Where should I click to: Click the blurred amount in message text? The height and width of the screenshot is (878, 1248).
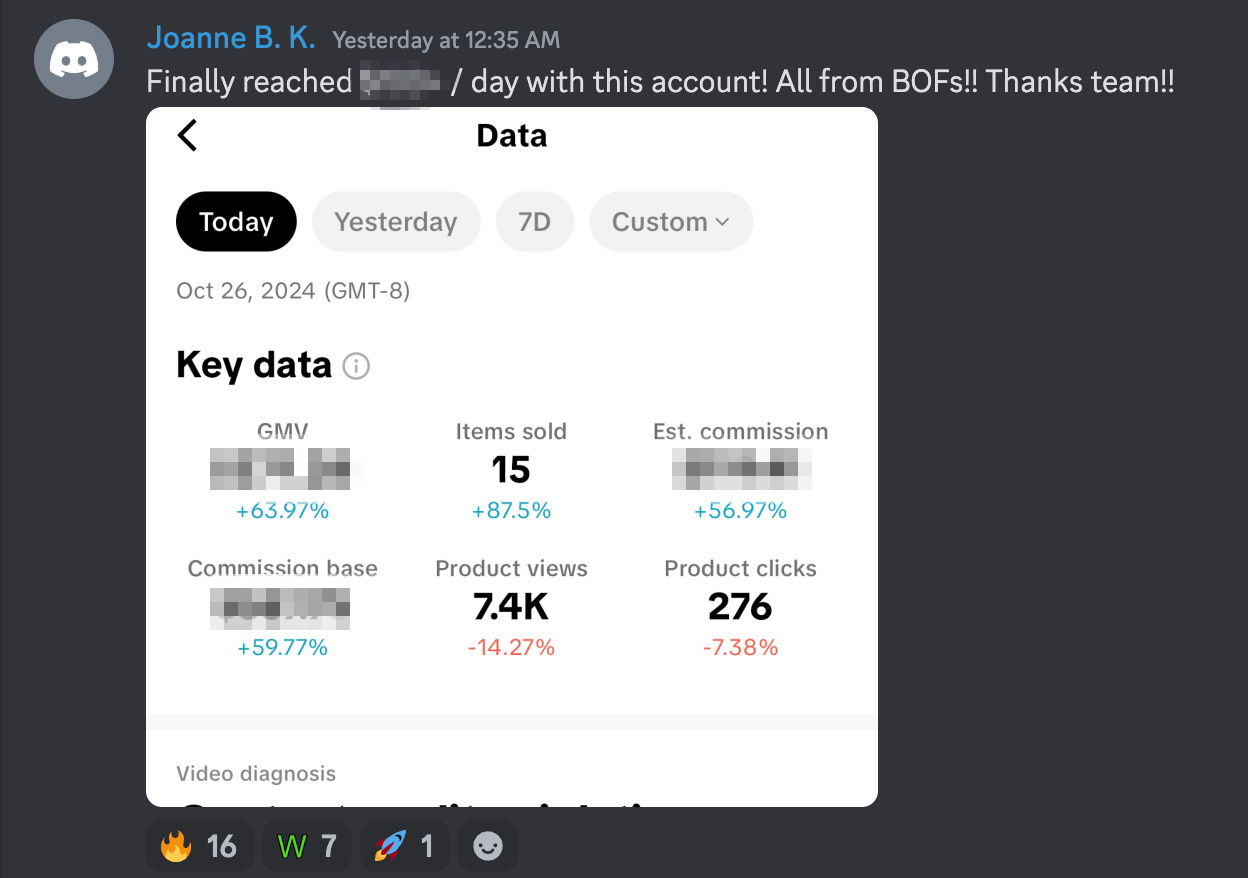[x=400, y=82]
